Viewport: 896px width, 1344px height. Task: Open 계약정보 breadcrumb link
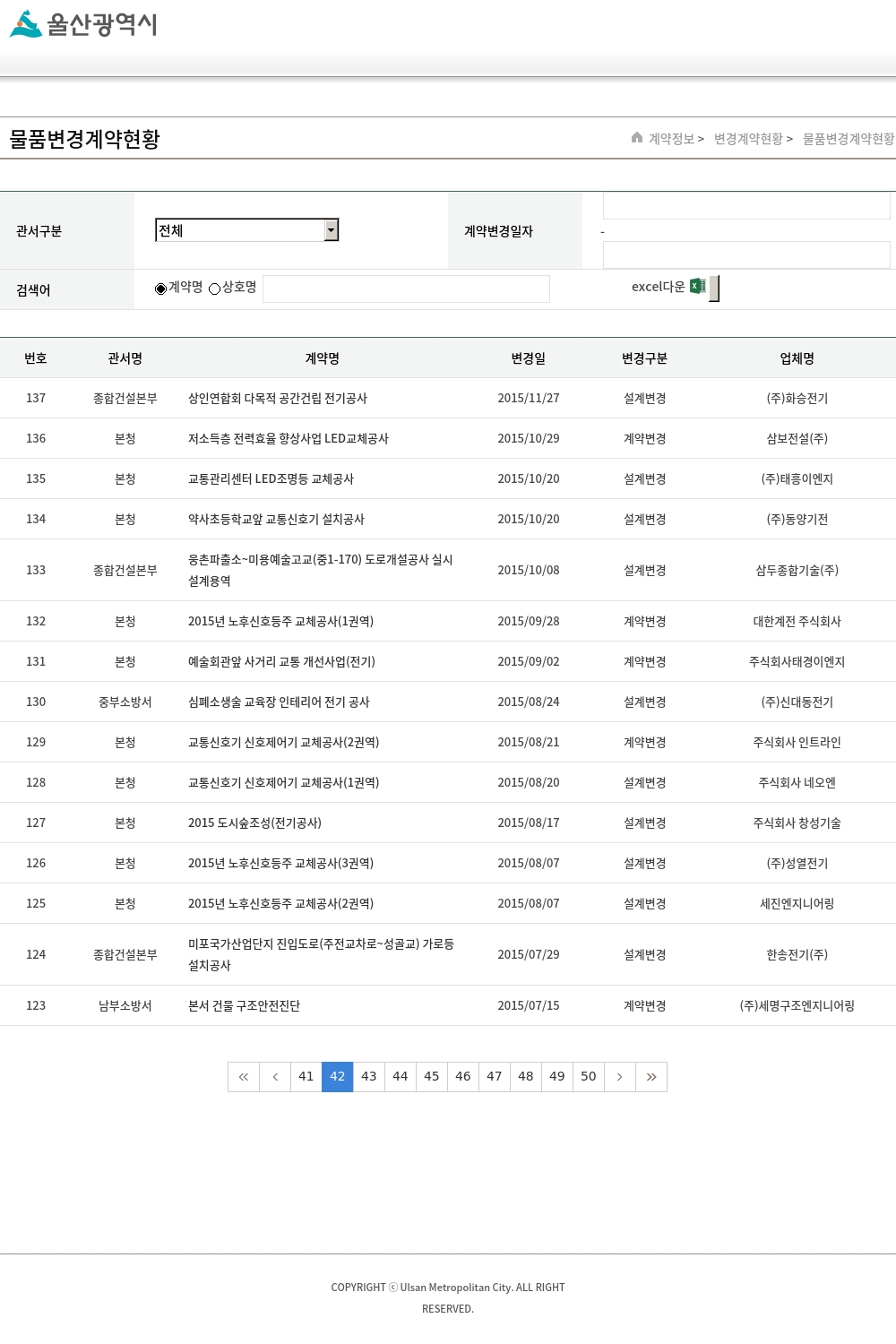[671, 139]
